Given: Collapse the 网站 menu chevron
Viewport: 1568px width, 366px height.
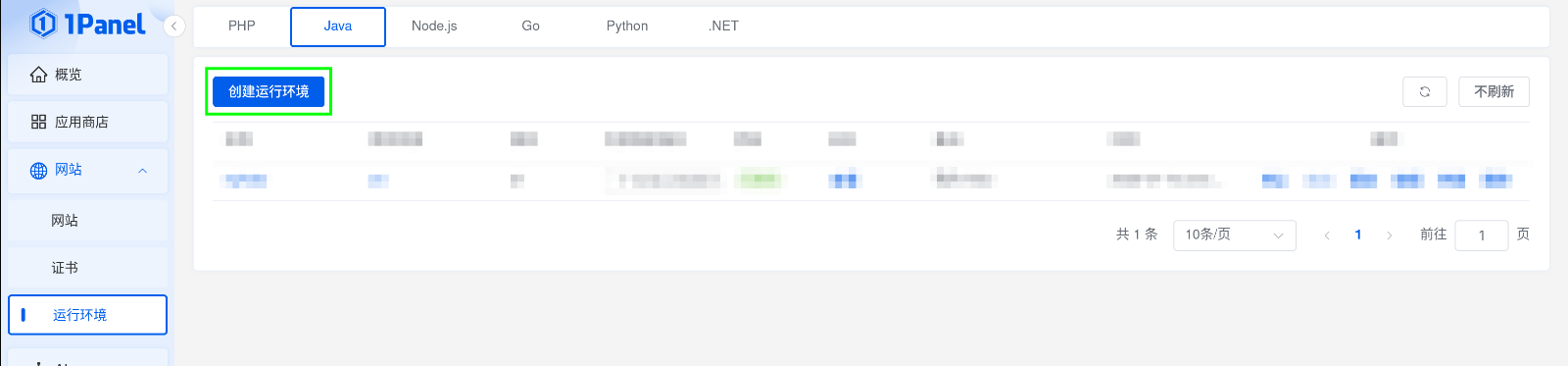Looking at the screenshot, I should [x=143, y=171].
